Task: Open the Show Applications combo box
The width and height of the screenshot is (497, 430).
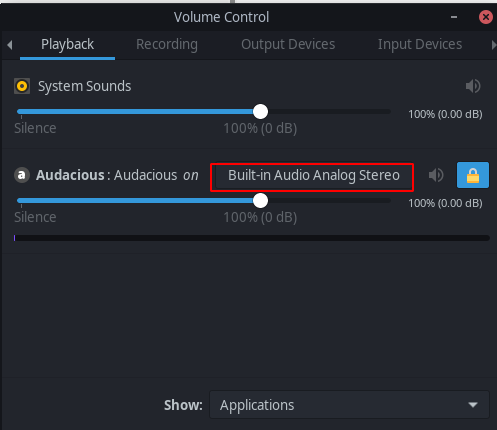Action: point(349,405)
